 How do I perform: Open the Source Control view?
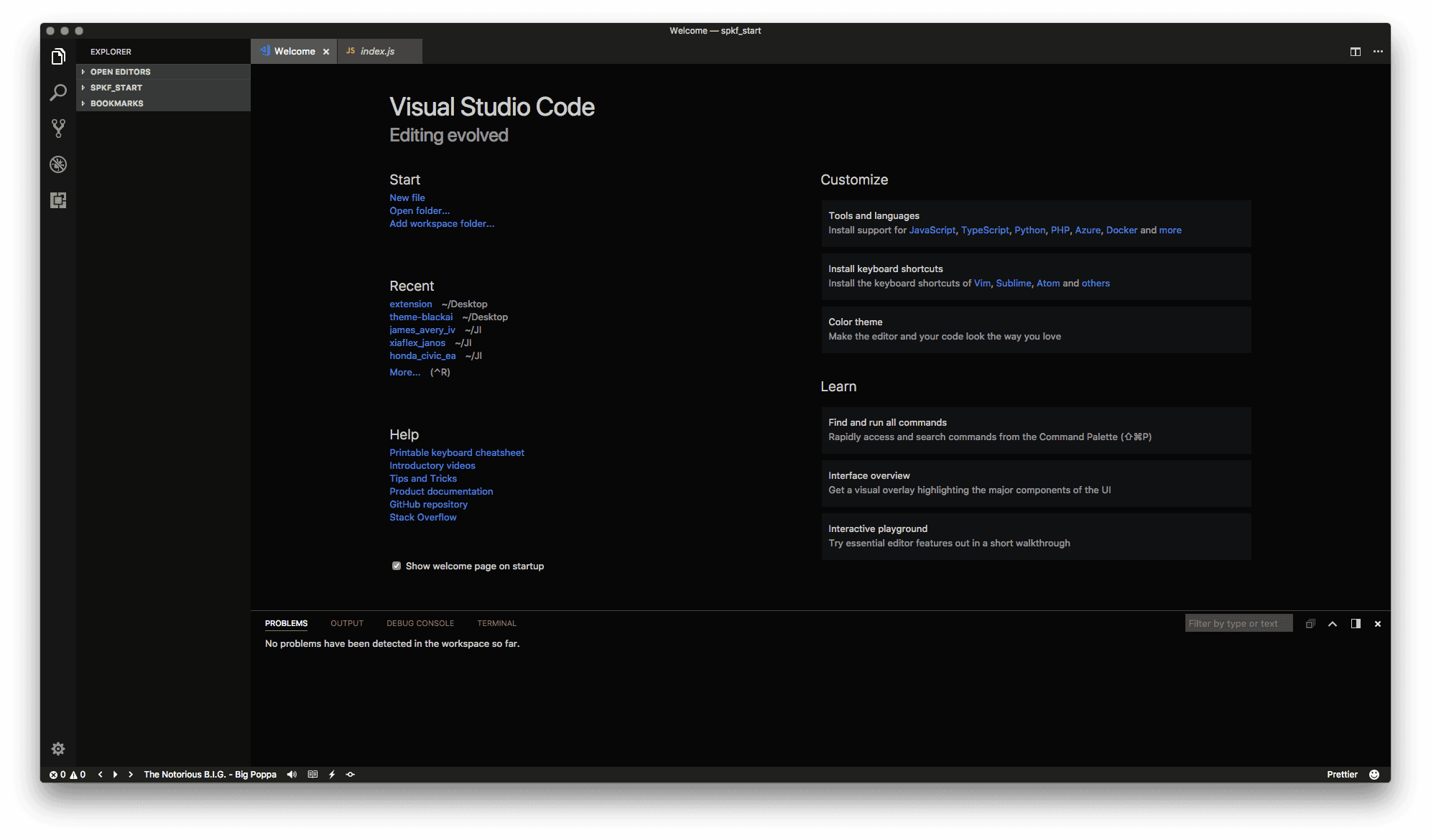click(58, 129)
